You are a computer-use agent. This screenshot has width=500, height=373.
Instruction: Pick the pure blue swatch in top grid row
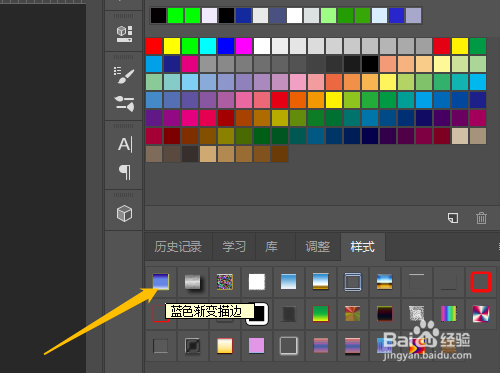click(x=226, y=46)
